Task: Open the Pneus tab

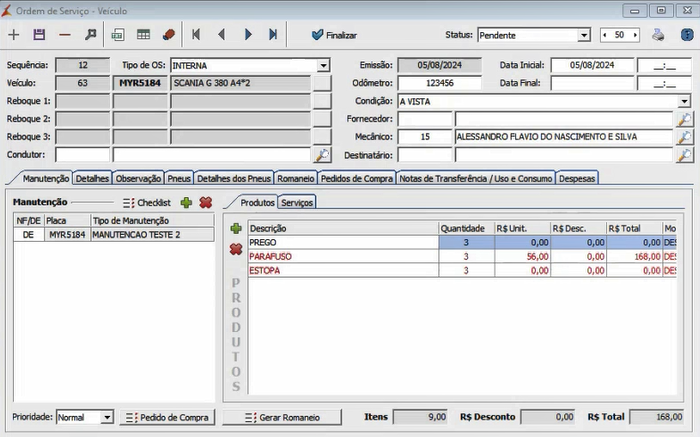Action: (x=179, y=179)
